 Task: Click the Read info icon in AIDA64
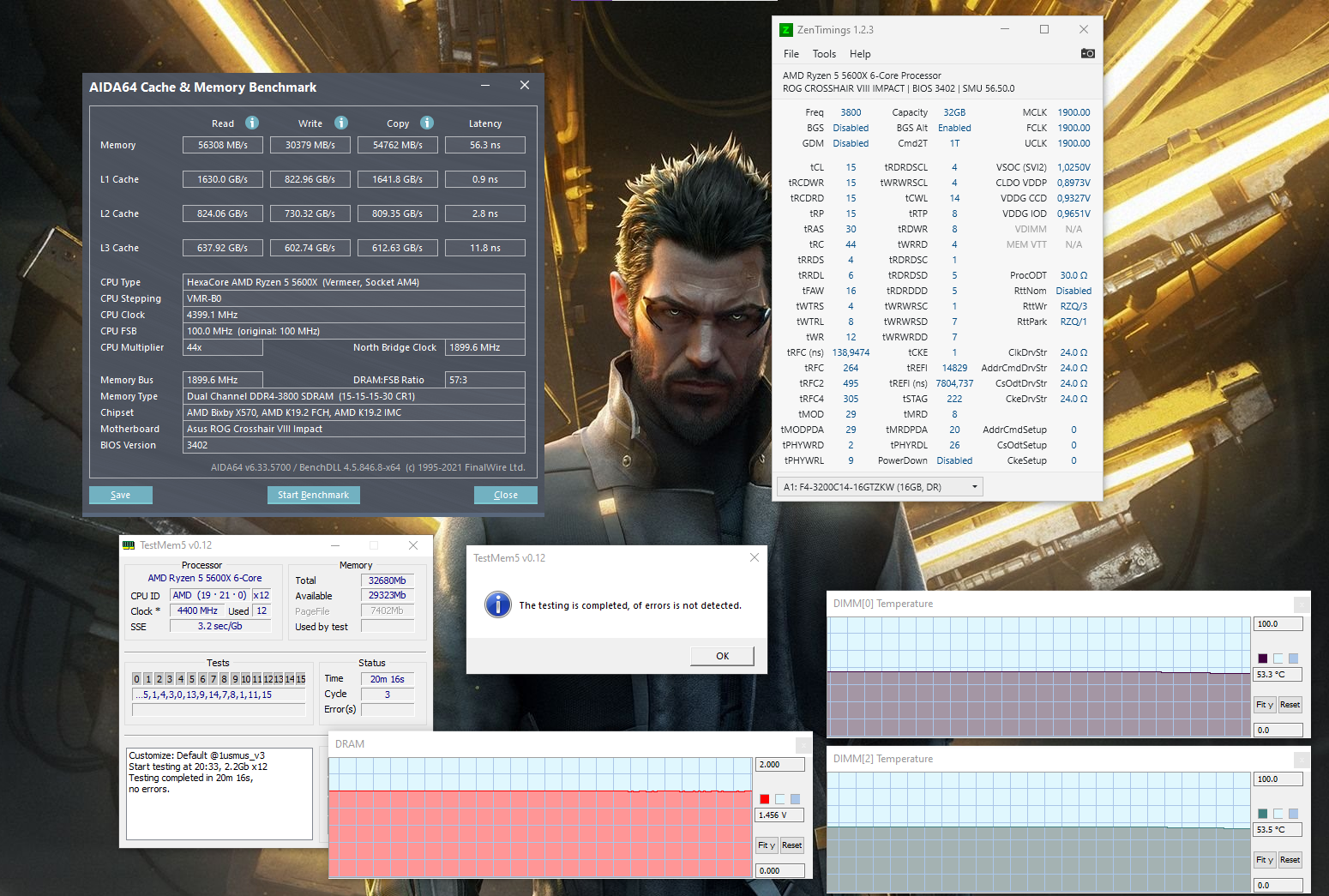252,123
